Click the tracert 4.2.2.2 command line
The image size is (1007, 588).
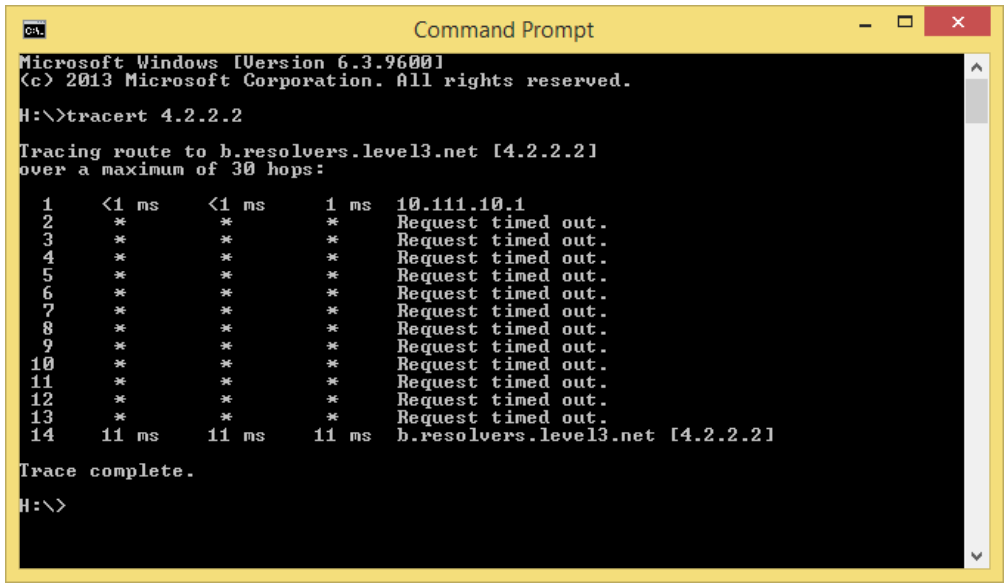pyautogui.click(x=130, y=116)
